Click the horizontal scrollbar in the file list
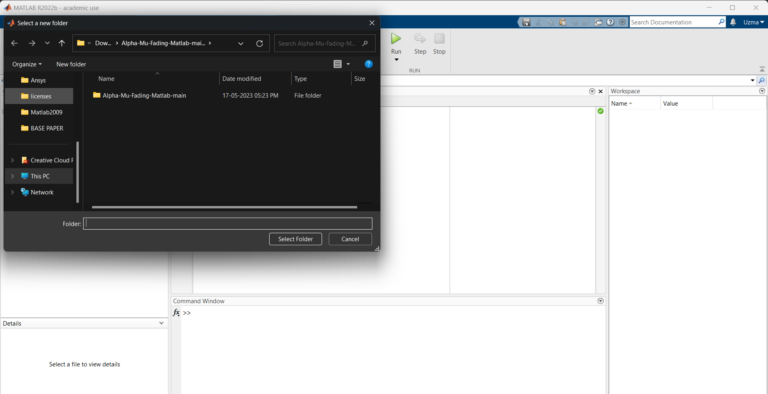The image size is (768, 394). point(224,207)
